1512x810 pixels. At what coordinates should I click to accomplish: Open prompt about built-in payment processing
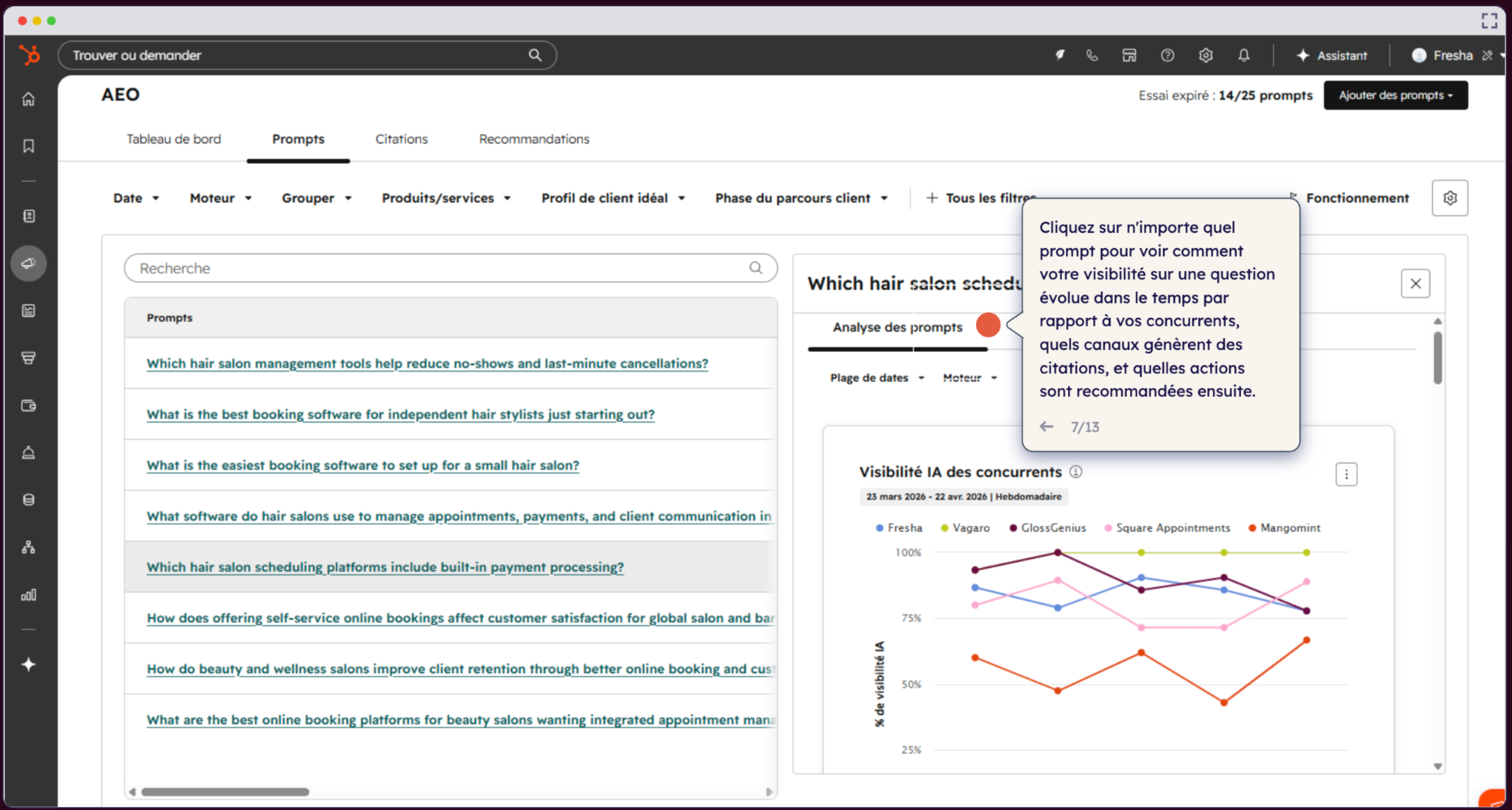385,567
